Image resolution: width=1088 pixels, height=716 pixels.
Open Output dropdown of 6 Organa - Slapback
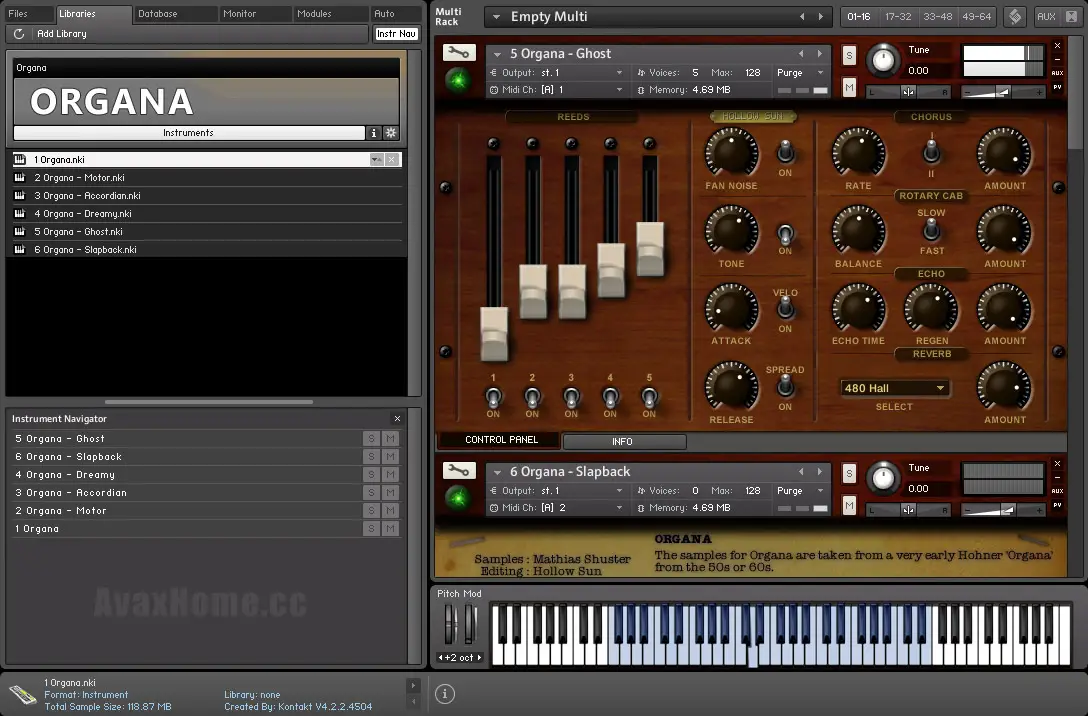coord(556,491)
